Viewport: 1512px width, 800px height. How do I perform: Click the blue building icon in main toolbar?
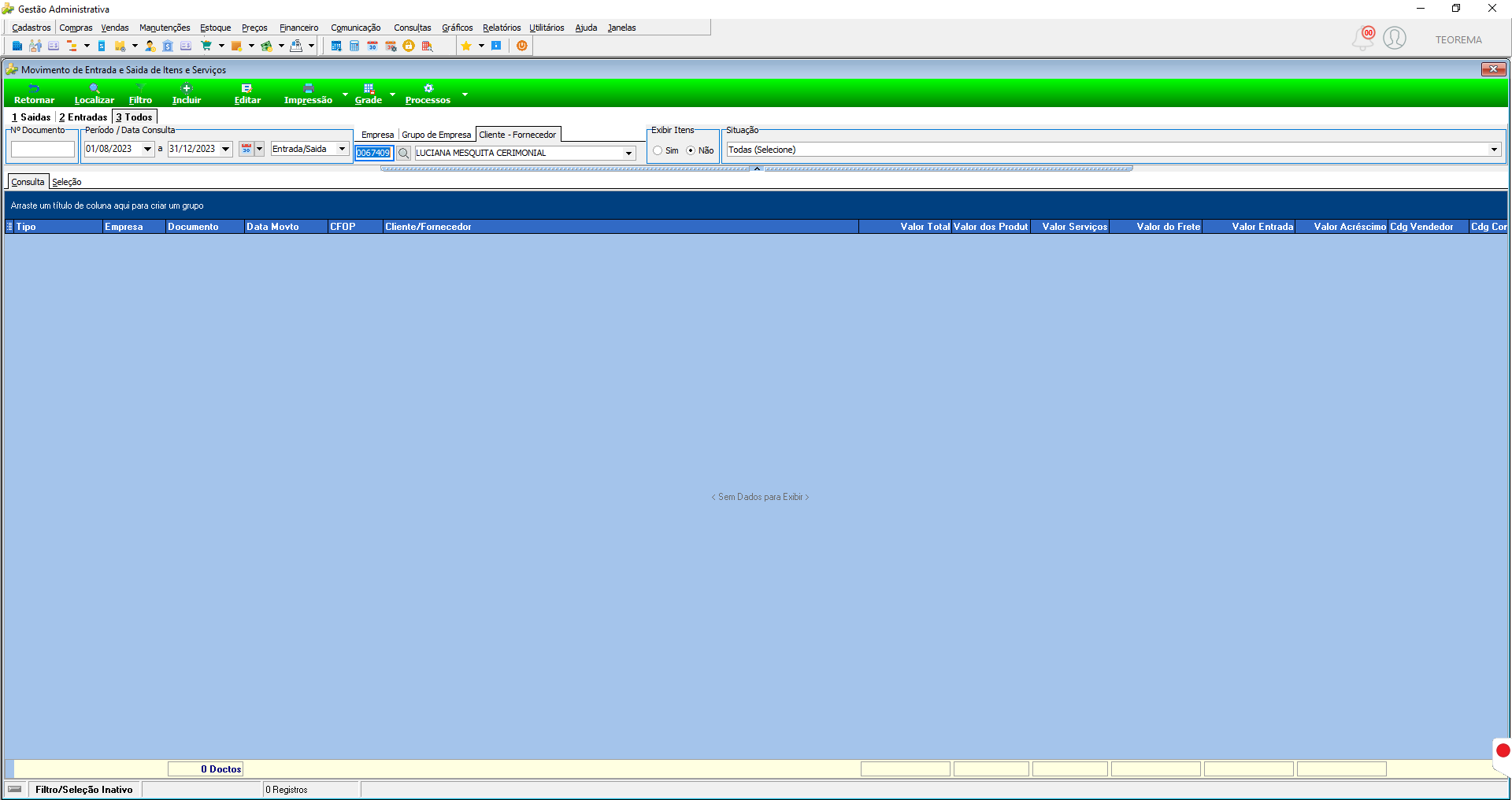tap(17, 46)
